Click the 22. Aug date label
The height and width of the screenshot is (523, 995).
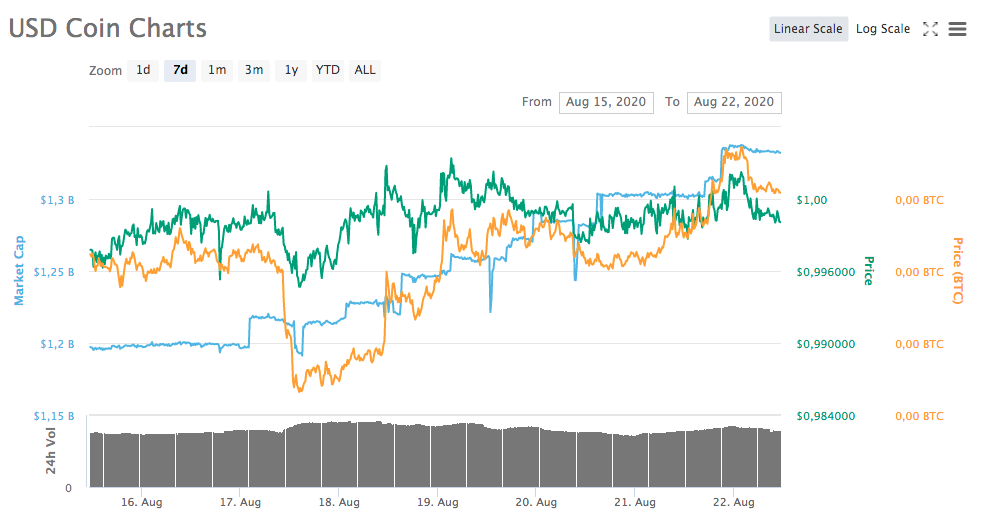(x=734, y=502)
